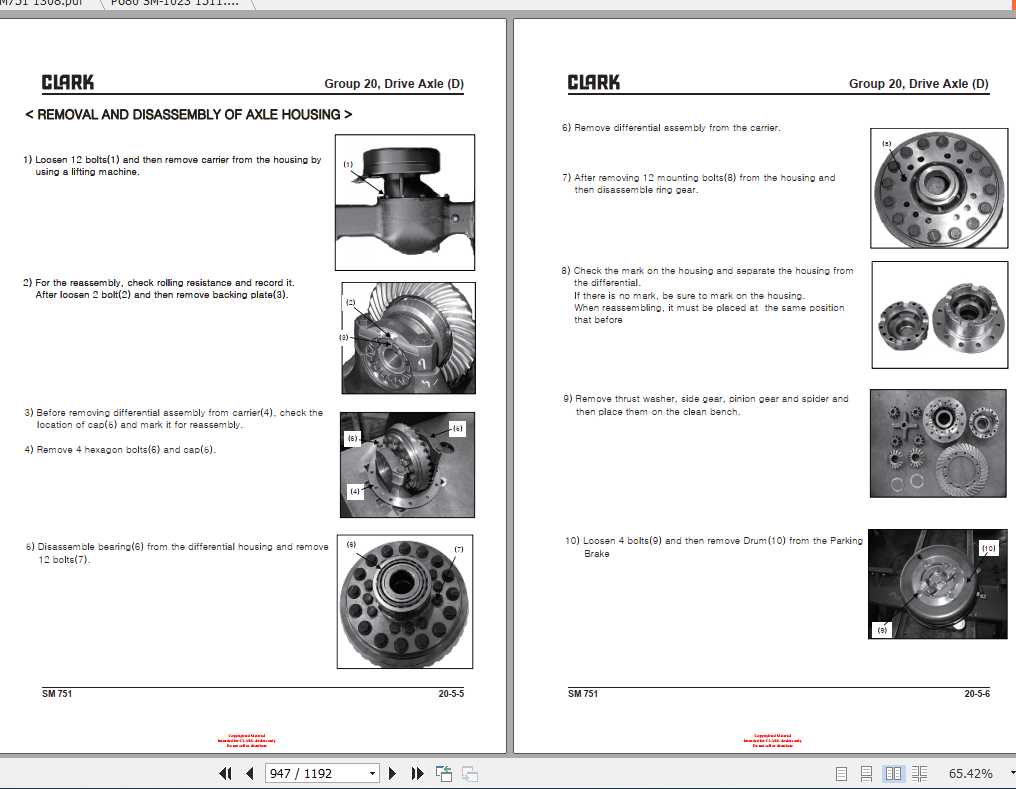Click the '20-5-6' page number footer
The width and height of the screenshot is (1016, 789).
977,693
